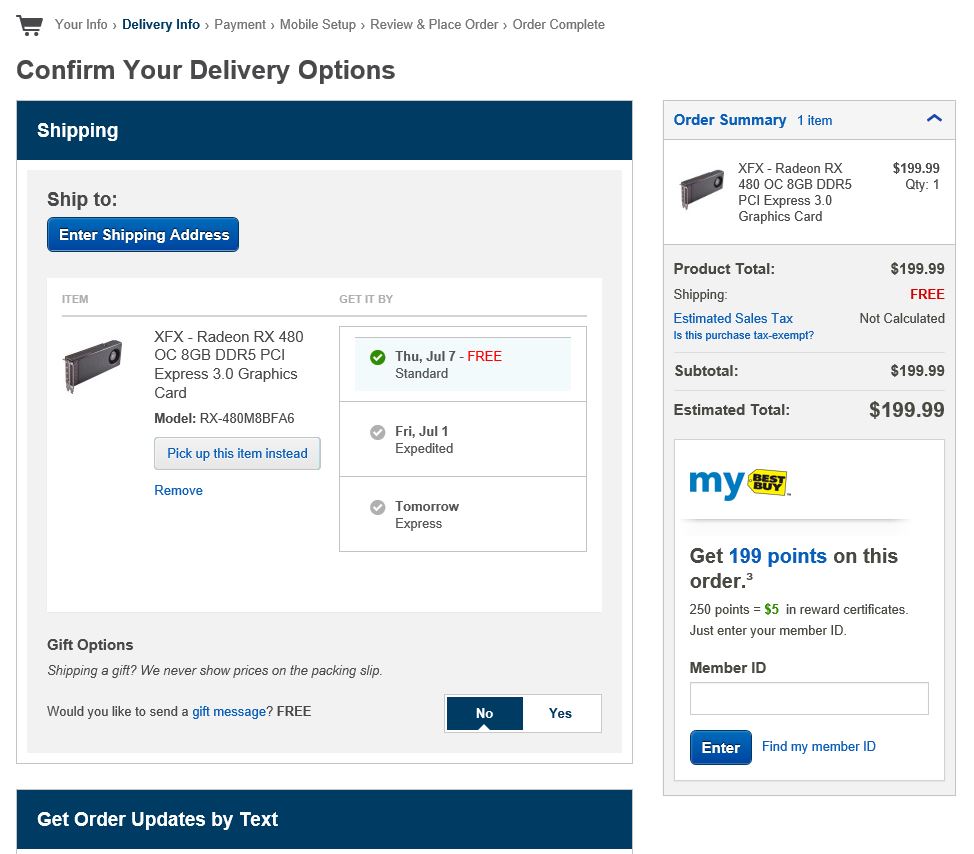
Task: Remove the graphics card from order
Action: 178,490
